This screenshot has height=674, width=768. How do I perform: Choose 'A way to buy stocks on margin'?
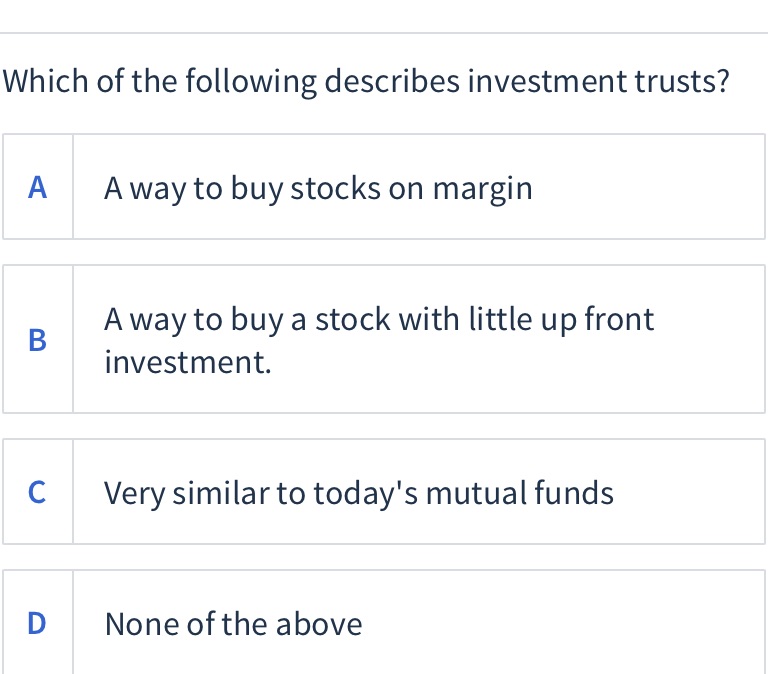tap(318, 188)
